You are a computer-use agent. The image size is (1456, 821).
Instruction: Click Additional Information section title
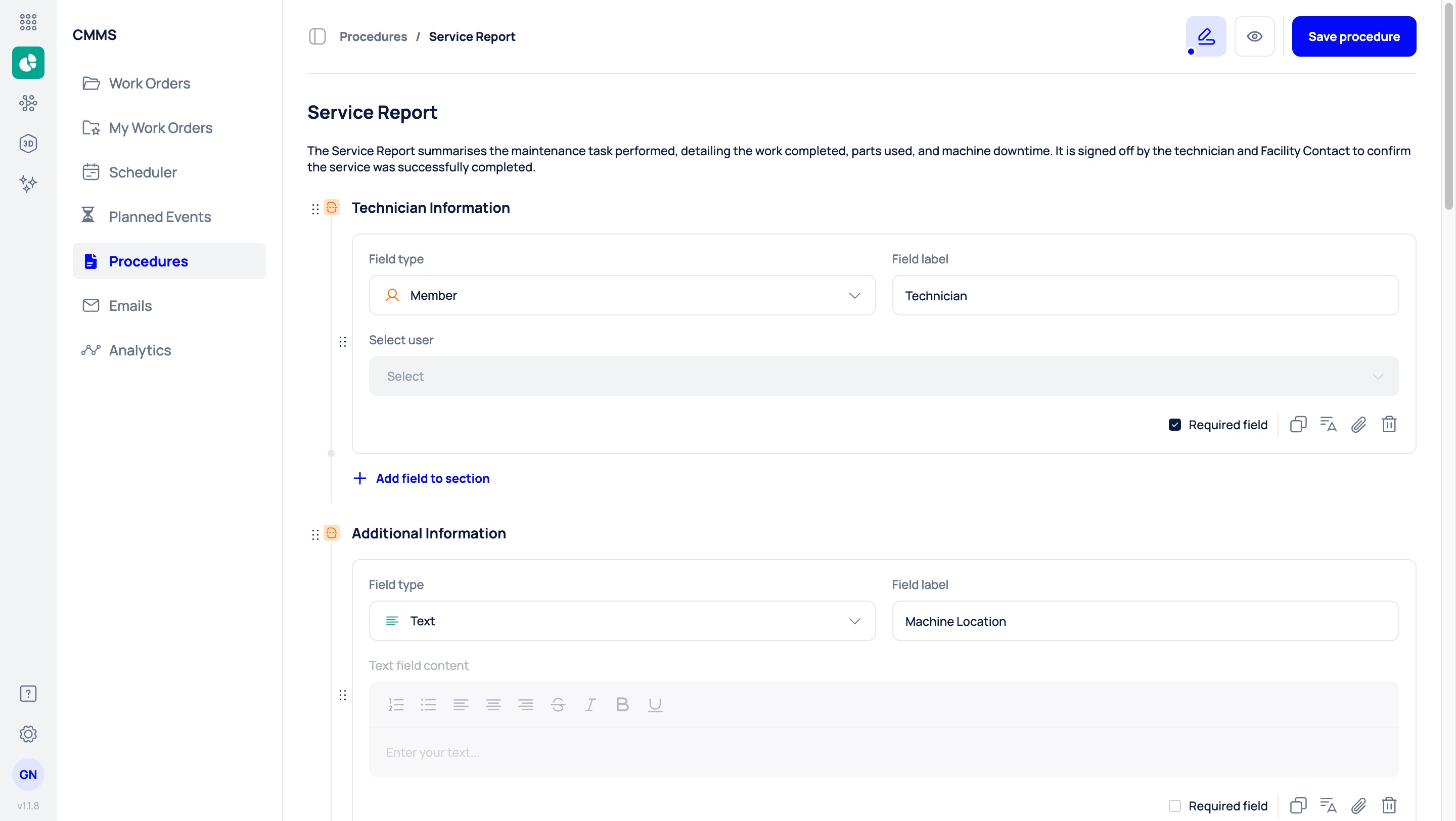pos(428,533)
